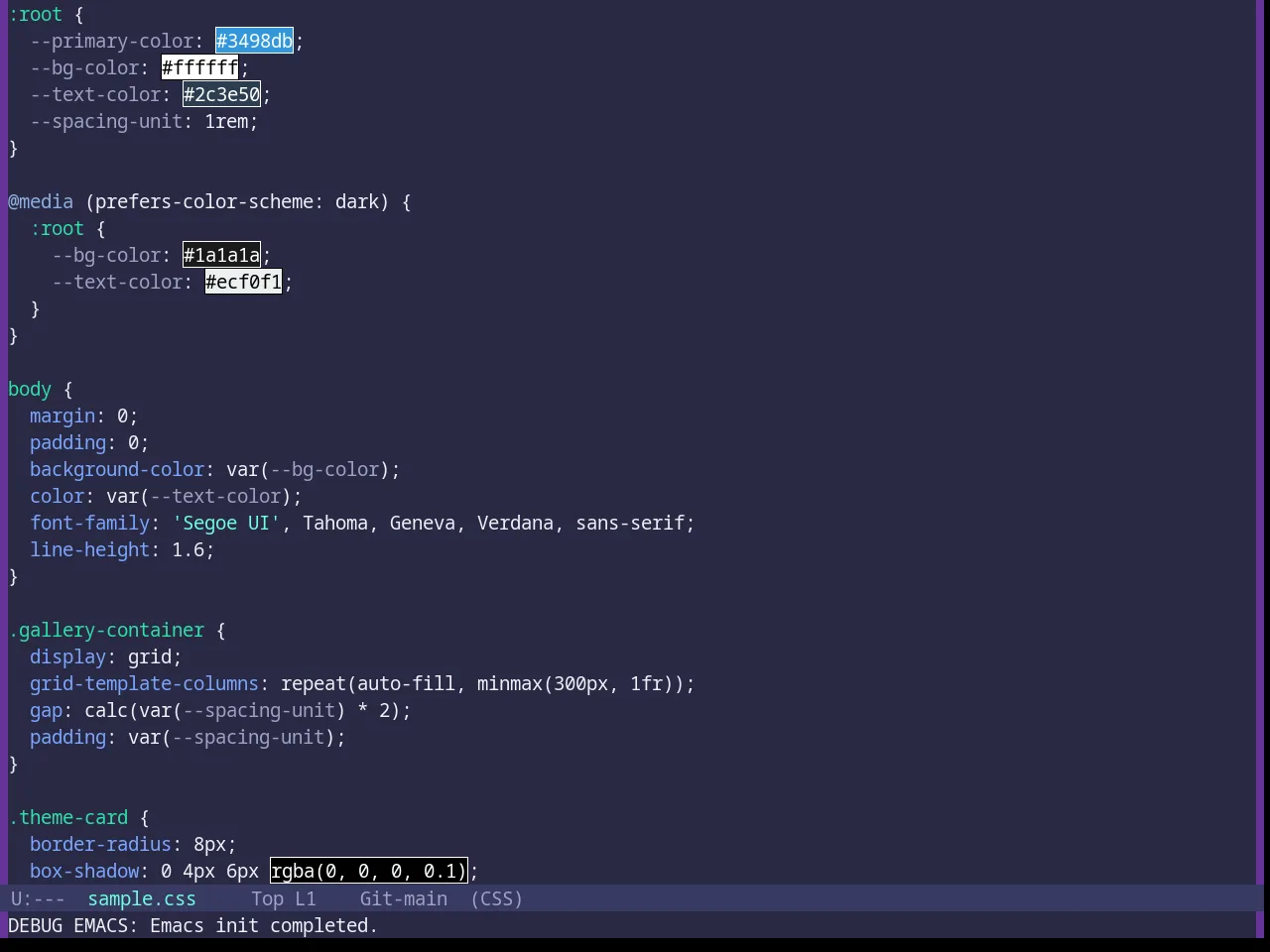The image size is (1270, 952).
Task: Click the first ':root' selector at top
Action: [36, 14]
